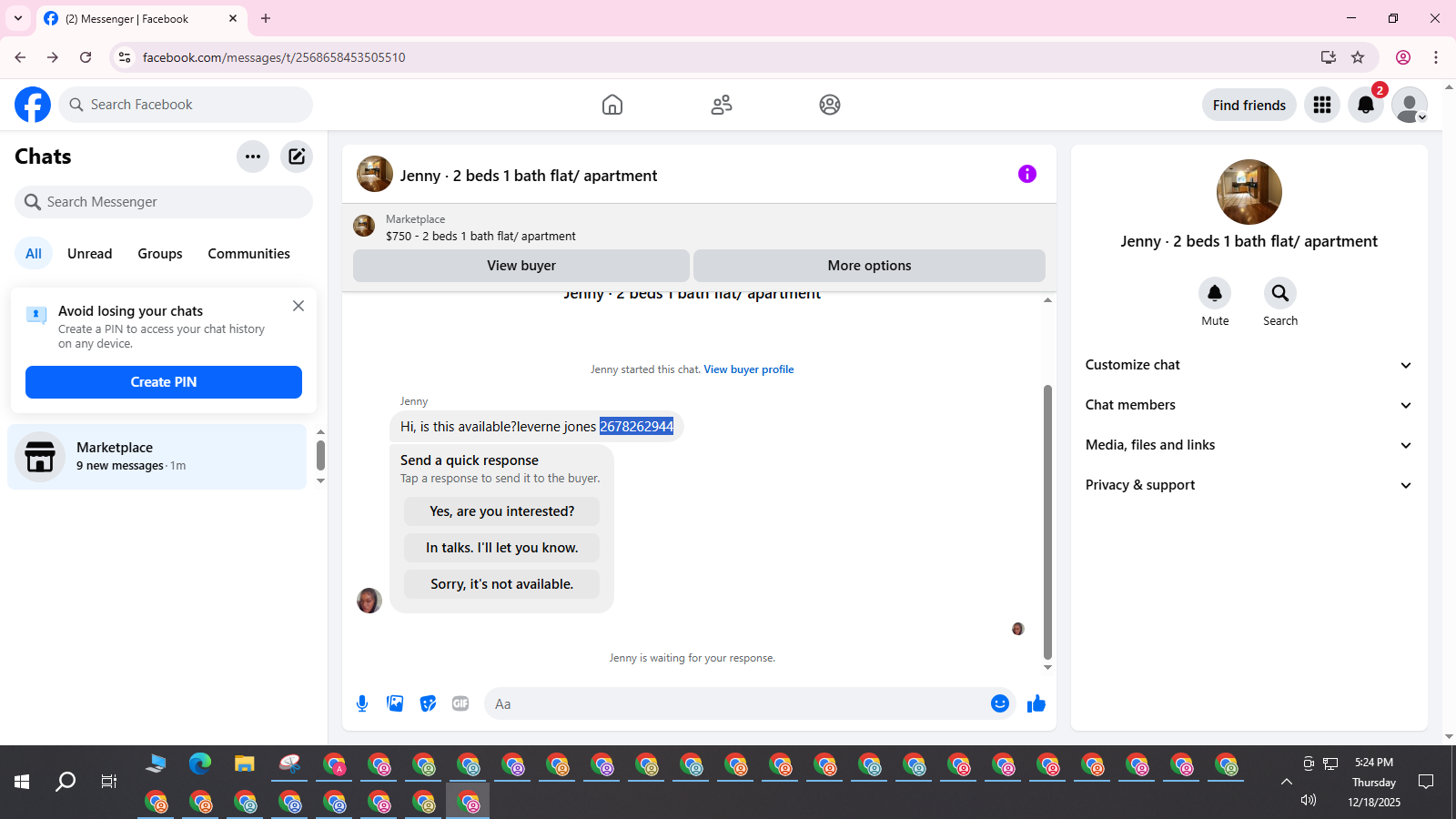Click the browser address bar URL
Screen dimensions: 1456x819
point(274,57)
